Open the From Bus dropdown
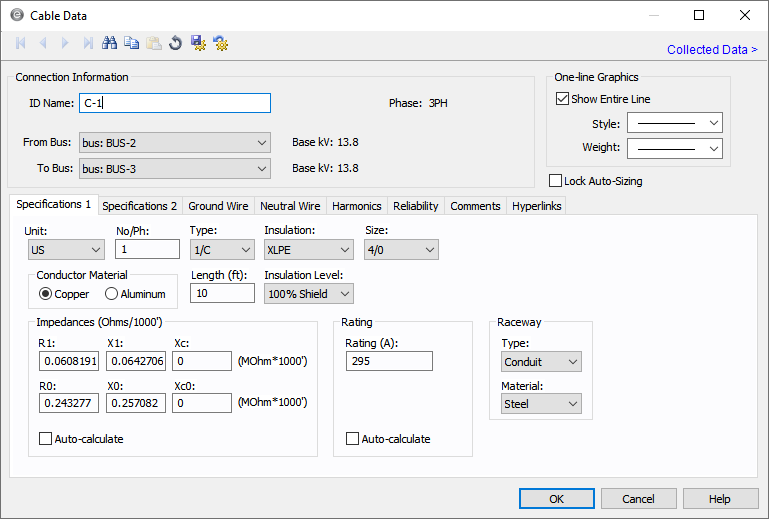This screenshot has width=769, height=519. point(174,143)
